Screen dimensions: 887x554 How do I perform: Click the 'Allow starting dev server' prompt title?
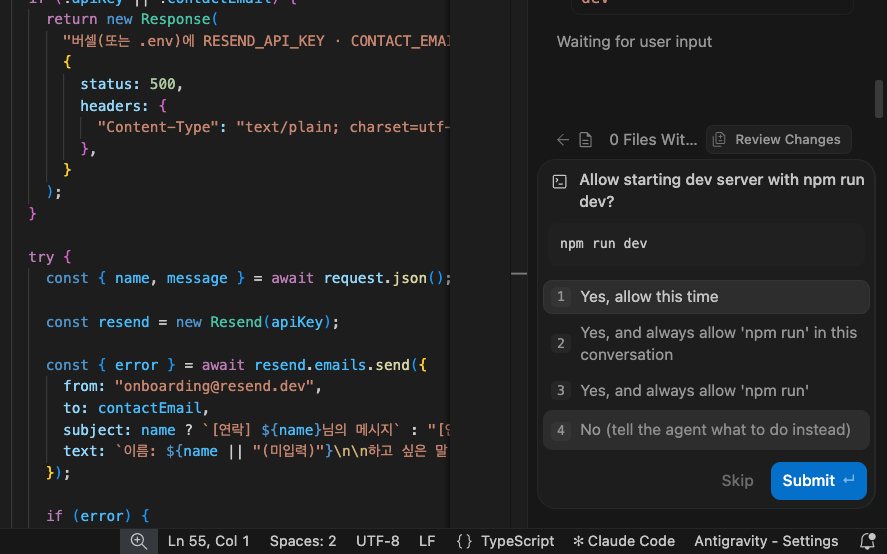pyautogui.click(x=722, y=191)
